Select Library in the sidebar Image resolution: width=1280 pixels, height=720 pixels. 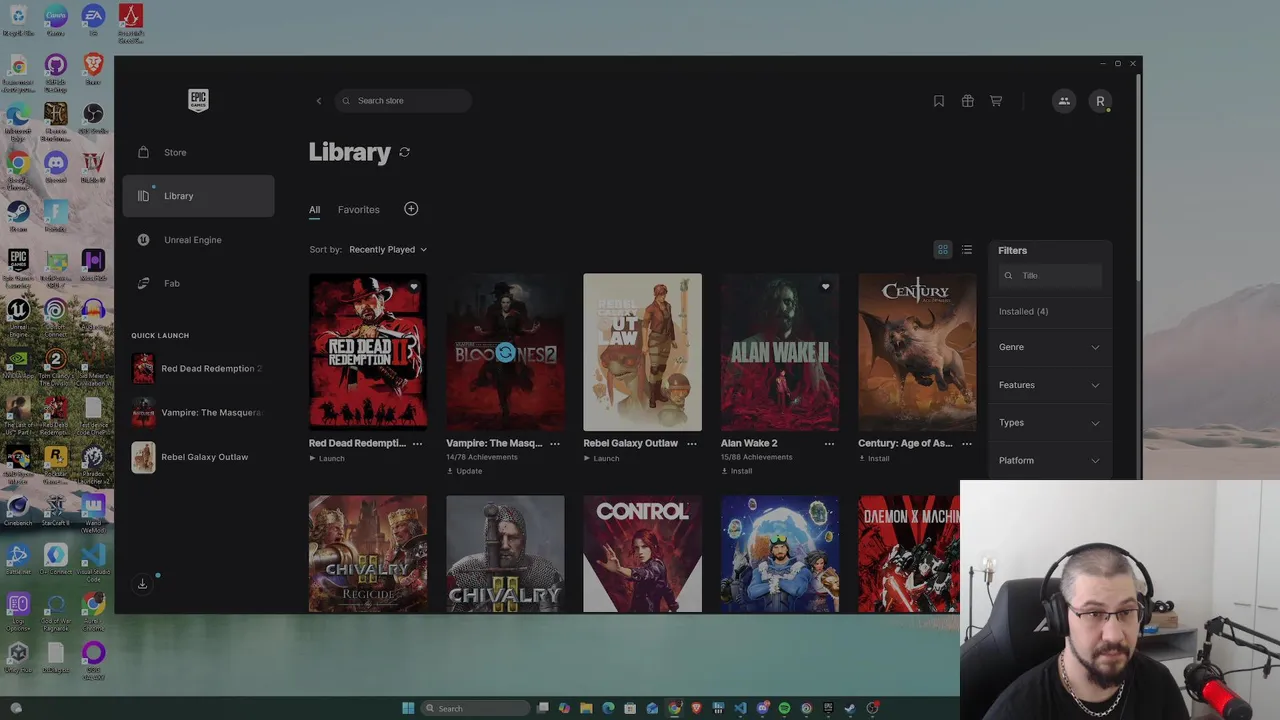(198, 196)
